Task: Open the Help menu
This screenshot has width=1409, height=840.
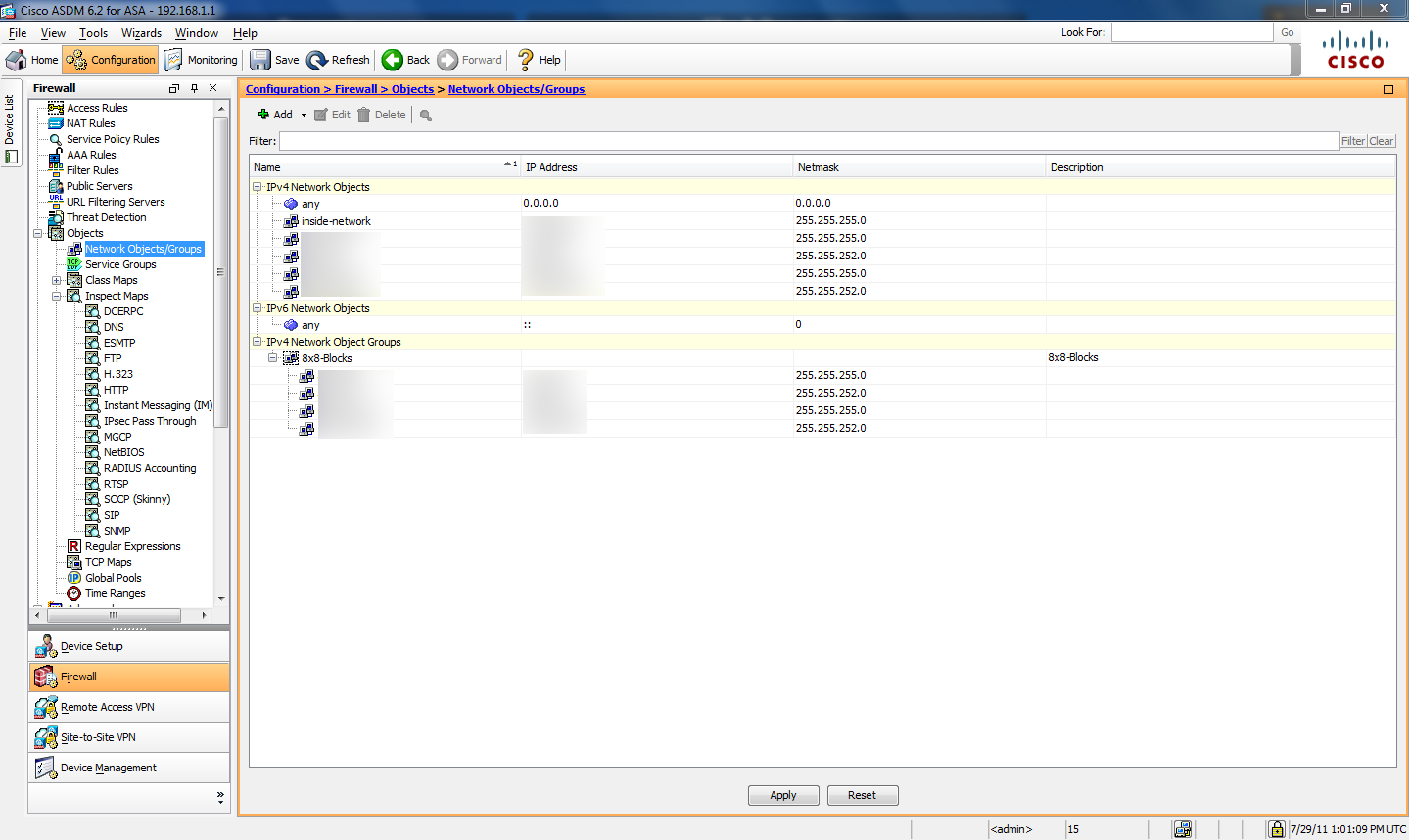Action: click(245, 33)
